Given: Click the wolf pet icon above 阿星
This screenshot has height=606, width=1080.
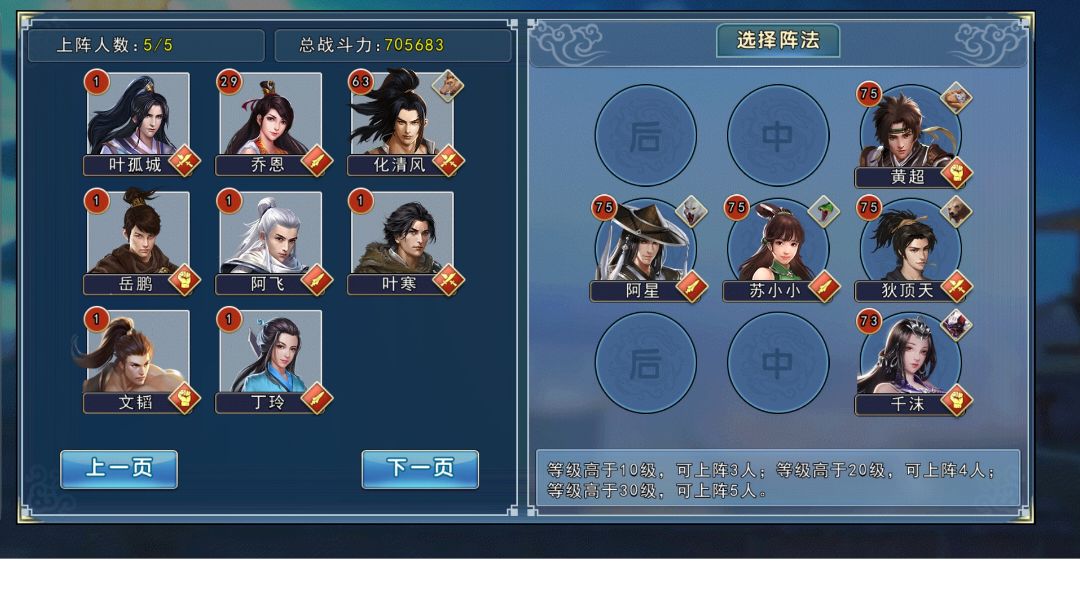Looking at the screenshot, I should [692, 211].
